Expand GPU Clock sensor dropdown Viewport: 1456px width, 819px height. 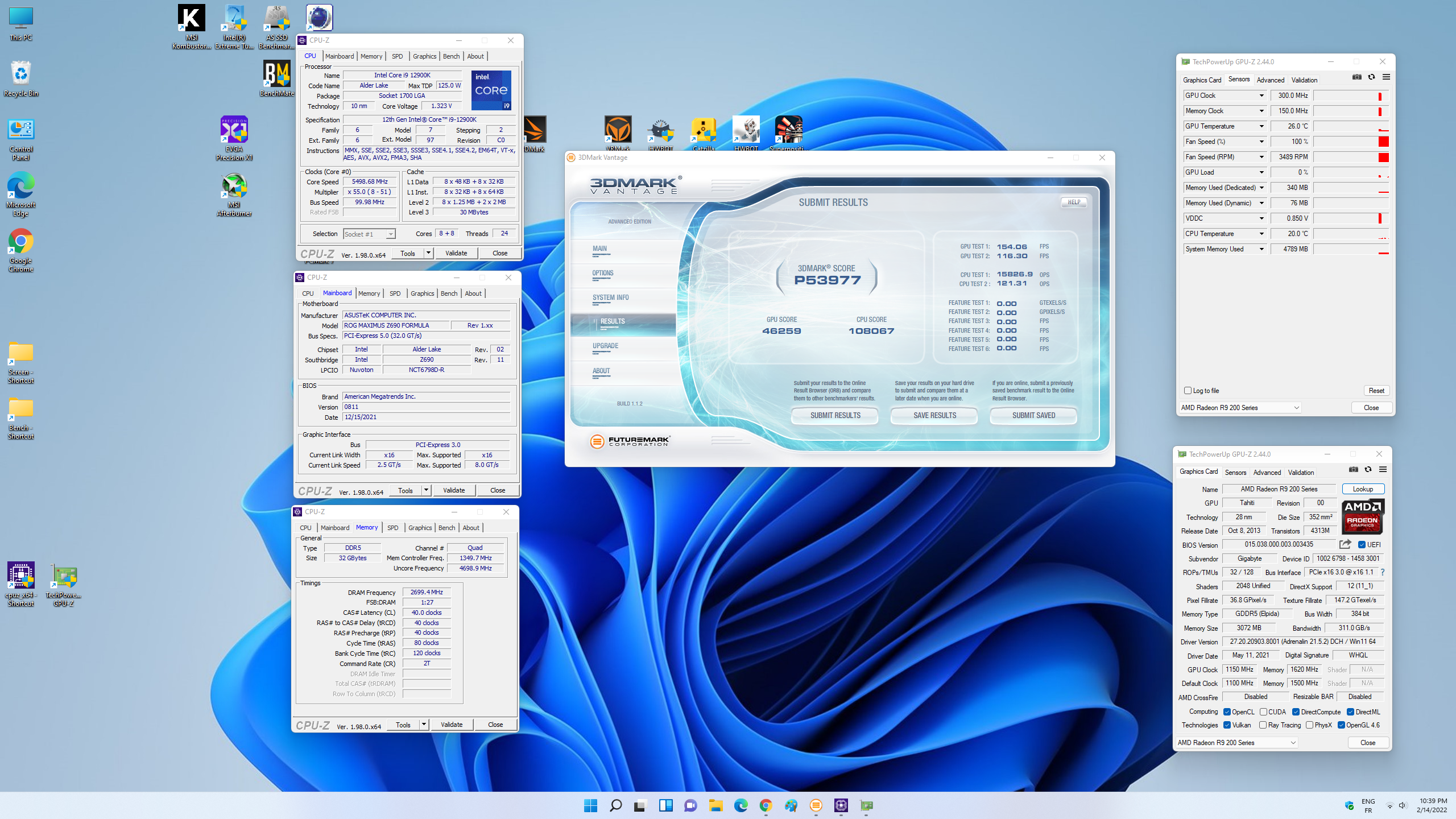click(1261, 96)
